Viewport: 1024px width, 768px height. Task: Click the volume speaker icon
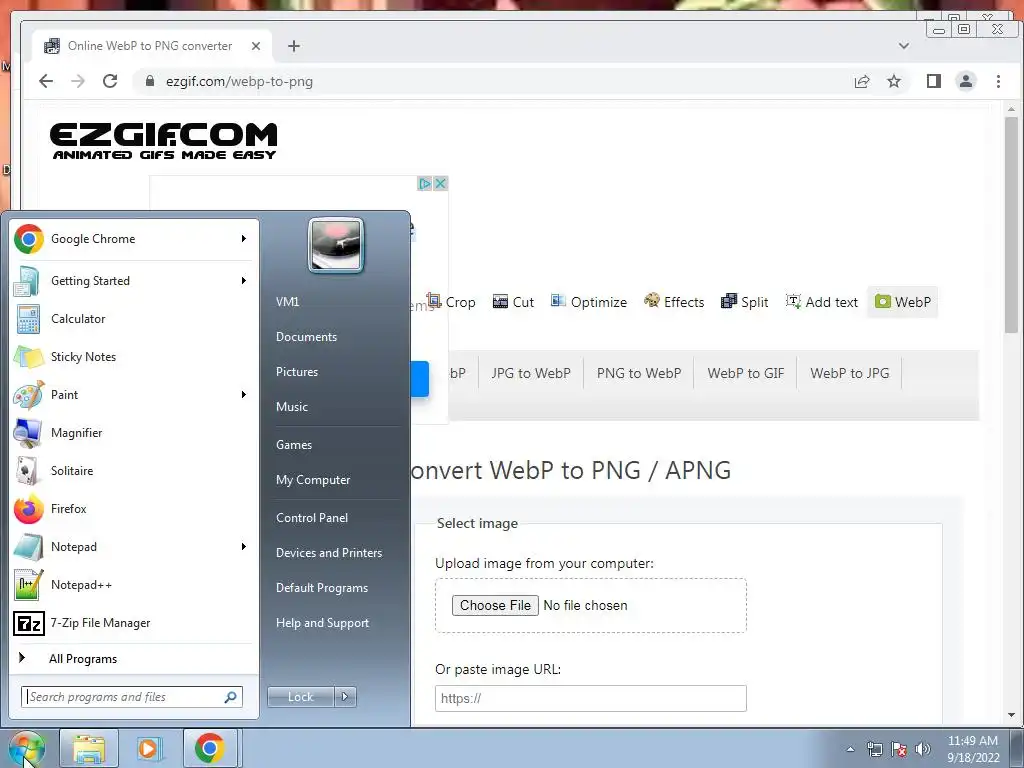point(923,749)
